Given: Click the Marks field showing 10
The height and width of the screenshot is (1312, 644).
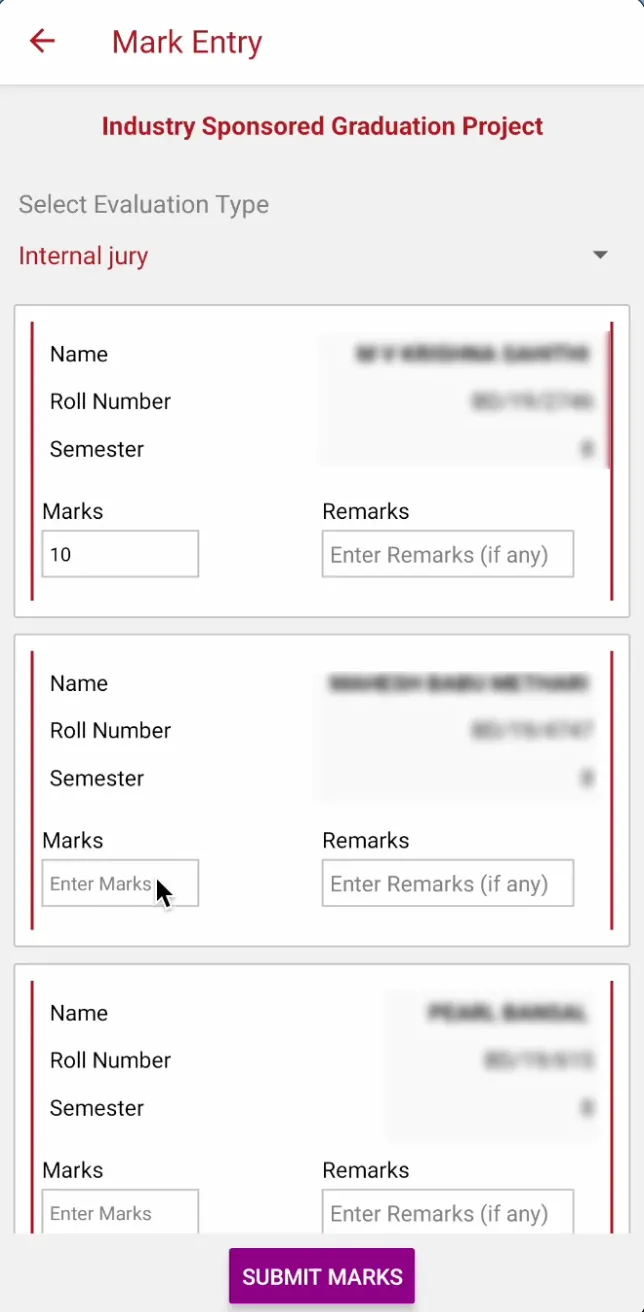Looking at the screenshot, I should [x=120, y=554].
